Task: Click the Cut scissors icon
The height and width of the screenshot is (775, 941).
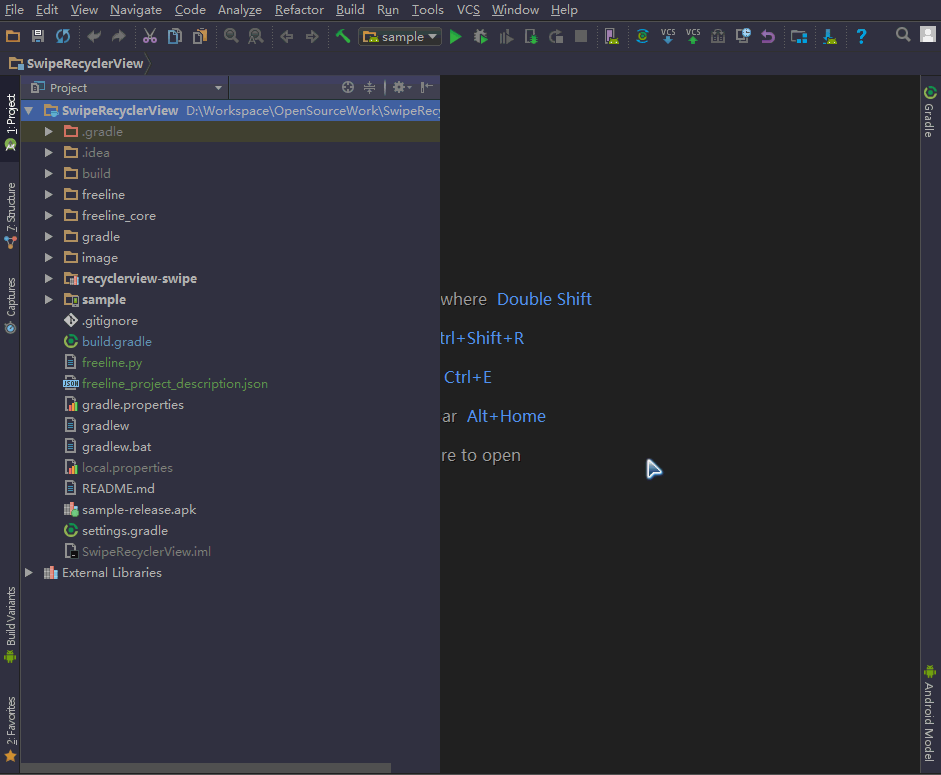Action: pyautogui.click(x=149, y=37)
